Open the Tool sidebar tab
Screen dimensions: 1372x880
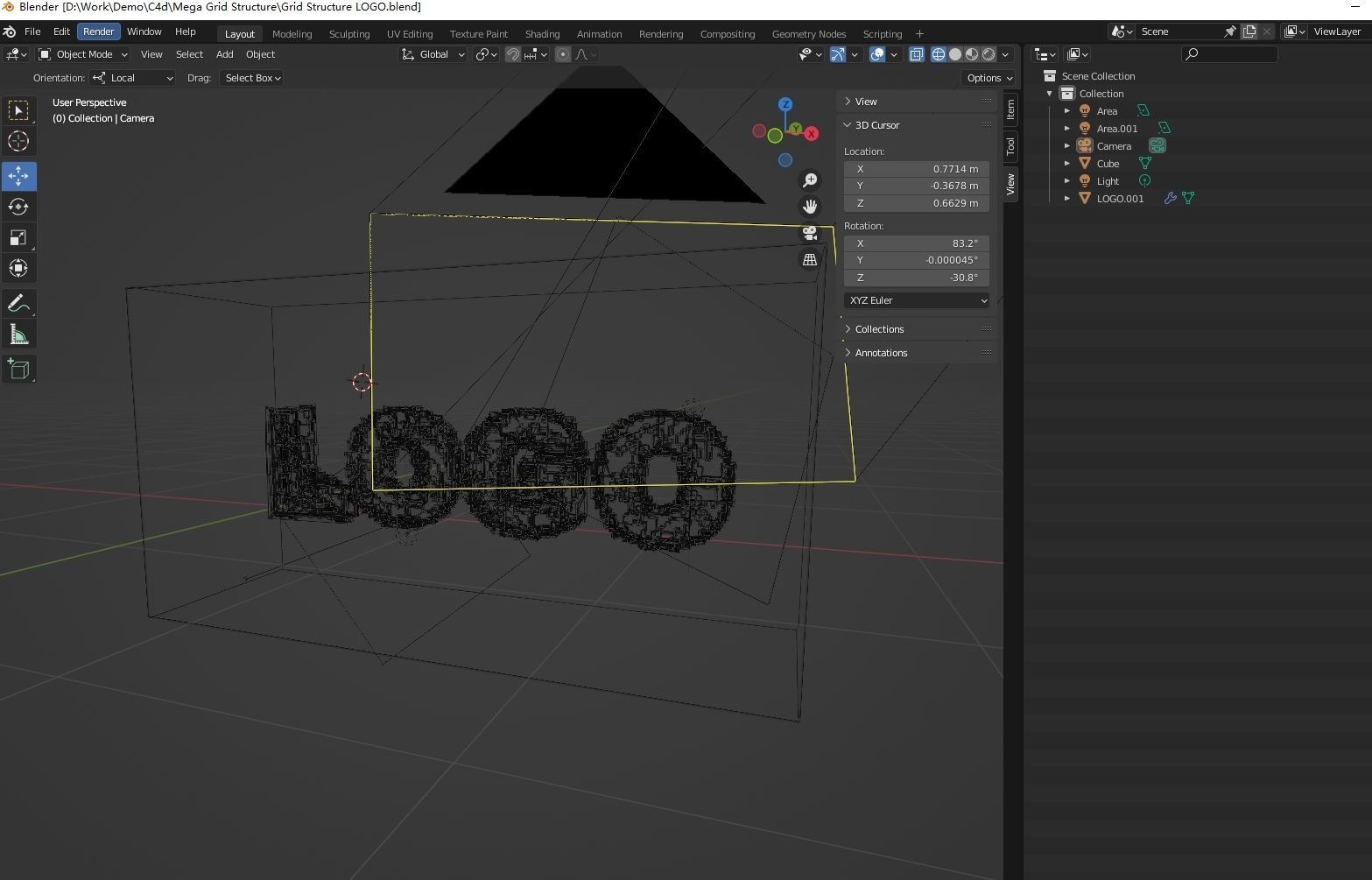1010,145
